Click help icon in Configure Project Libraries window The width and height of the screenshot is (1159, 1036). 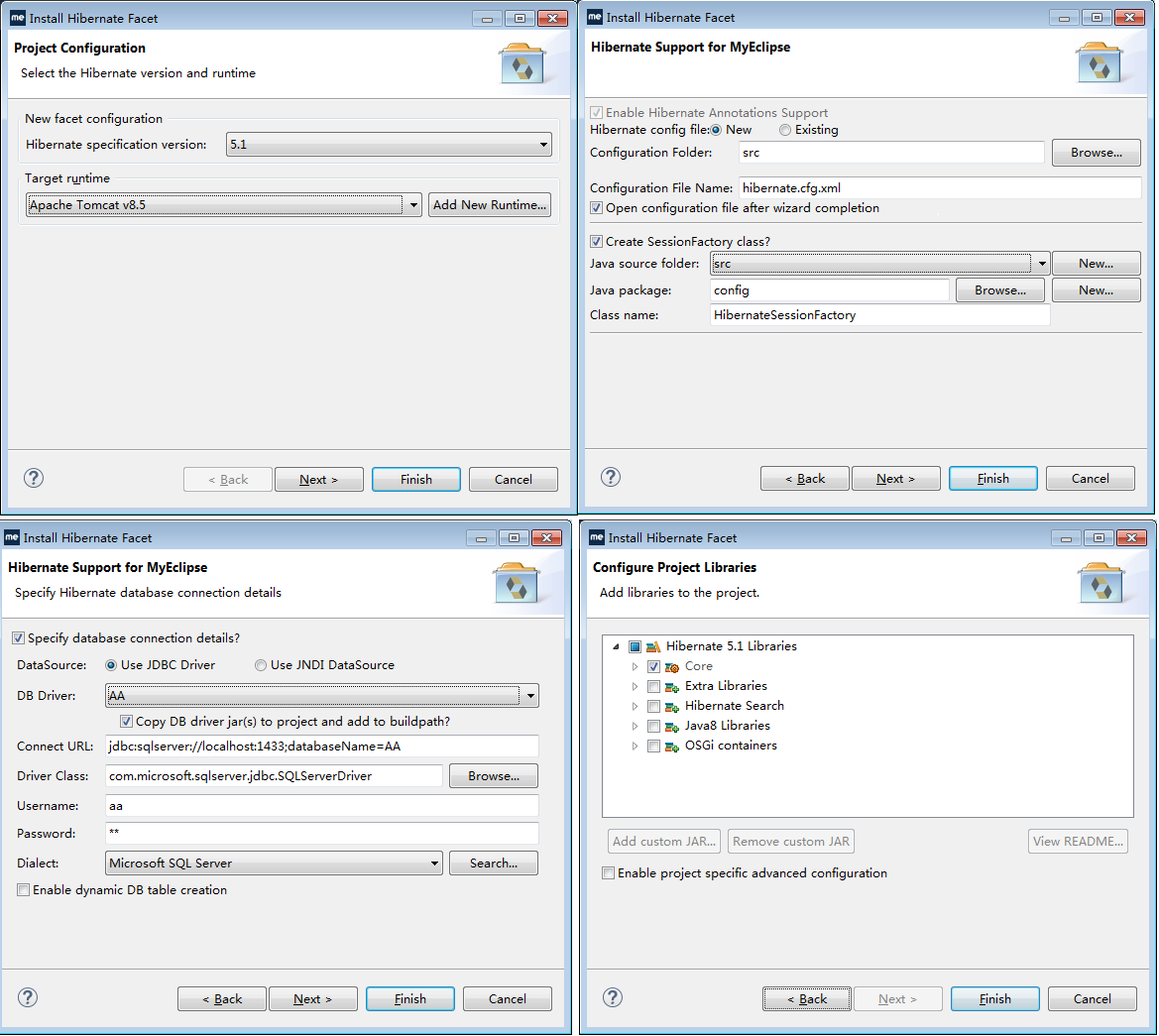click(612, 997)
